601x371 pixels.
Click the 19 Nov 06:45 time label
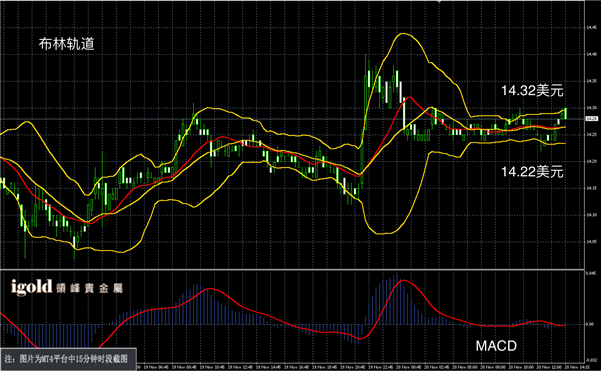pos(156,367)
